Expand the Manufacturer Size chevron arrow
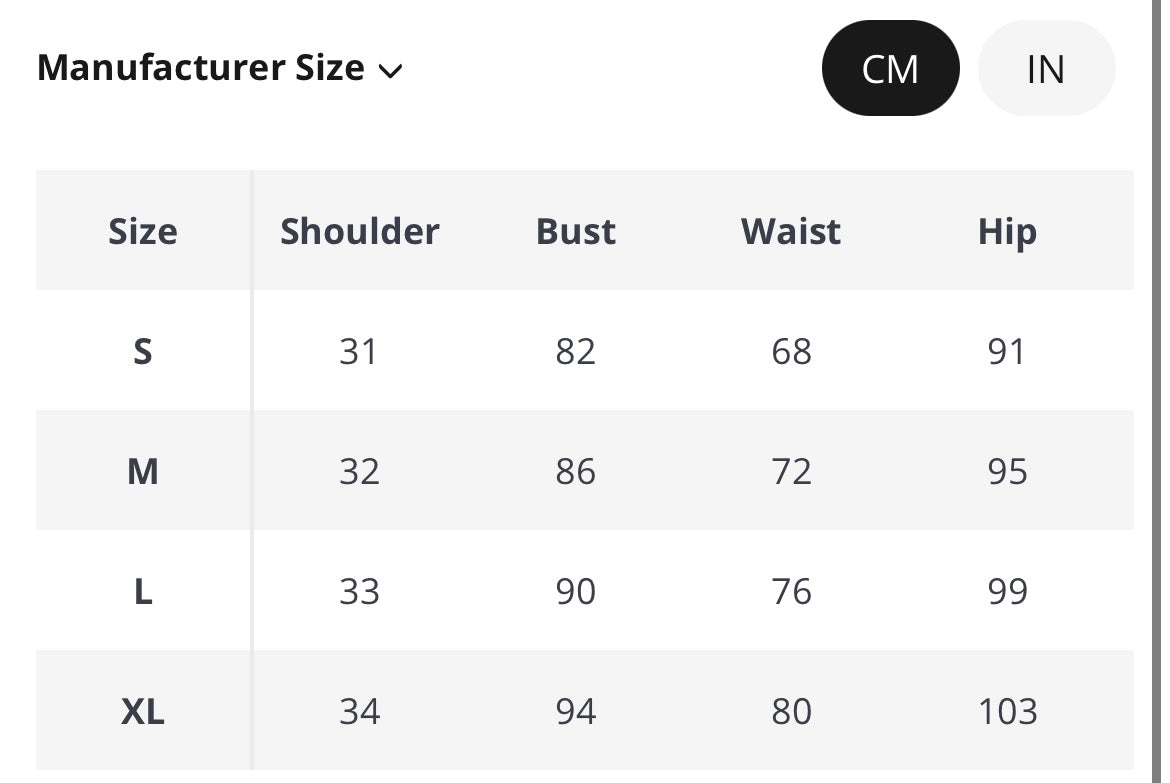The width and height of the screenshot is (1170, 783). pos(390,71)
